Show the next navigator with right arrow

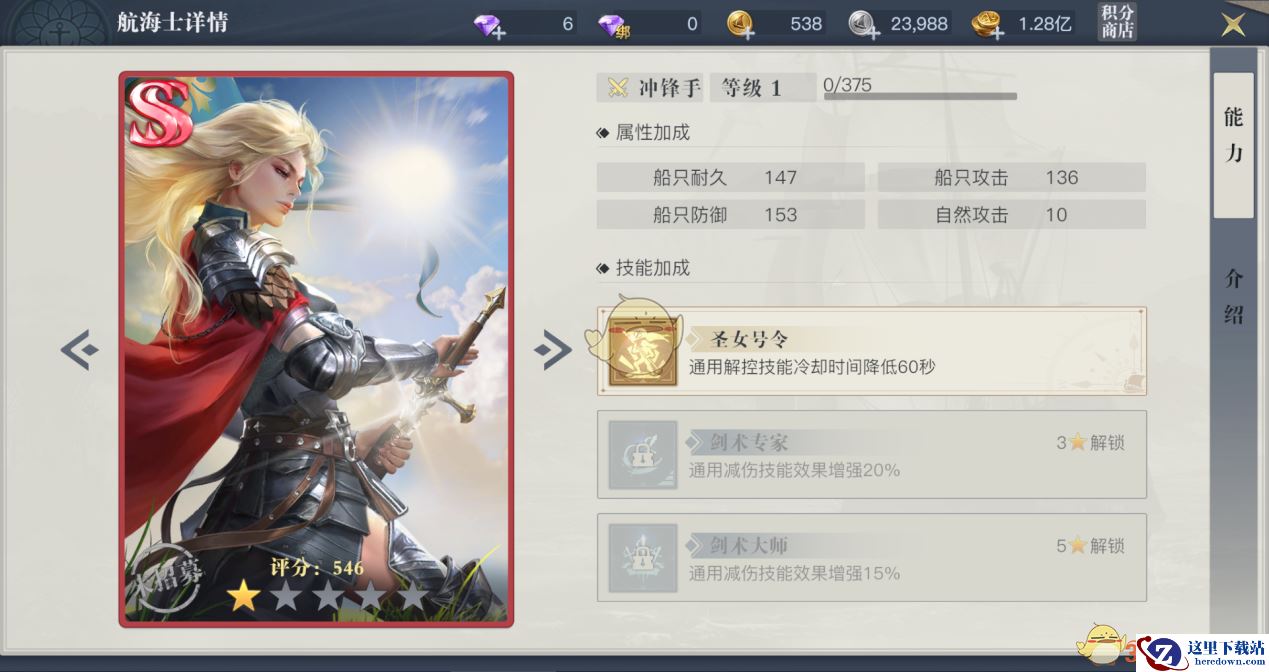pyautogui.click(x=553, y=350)
